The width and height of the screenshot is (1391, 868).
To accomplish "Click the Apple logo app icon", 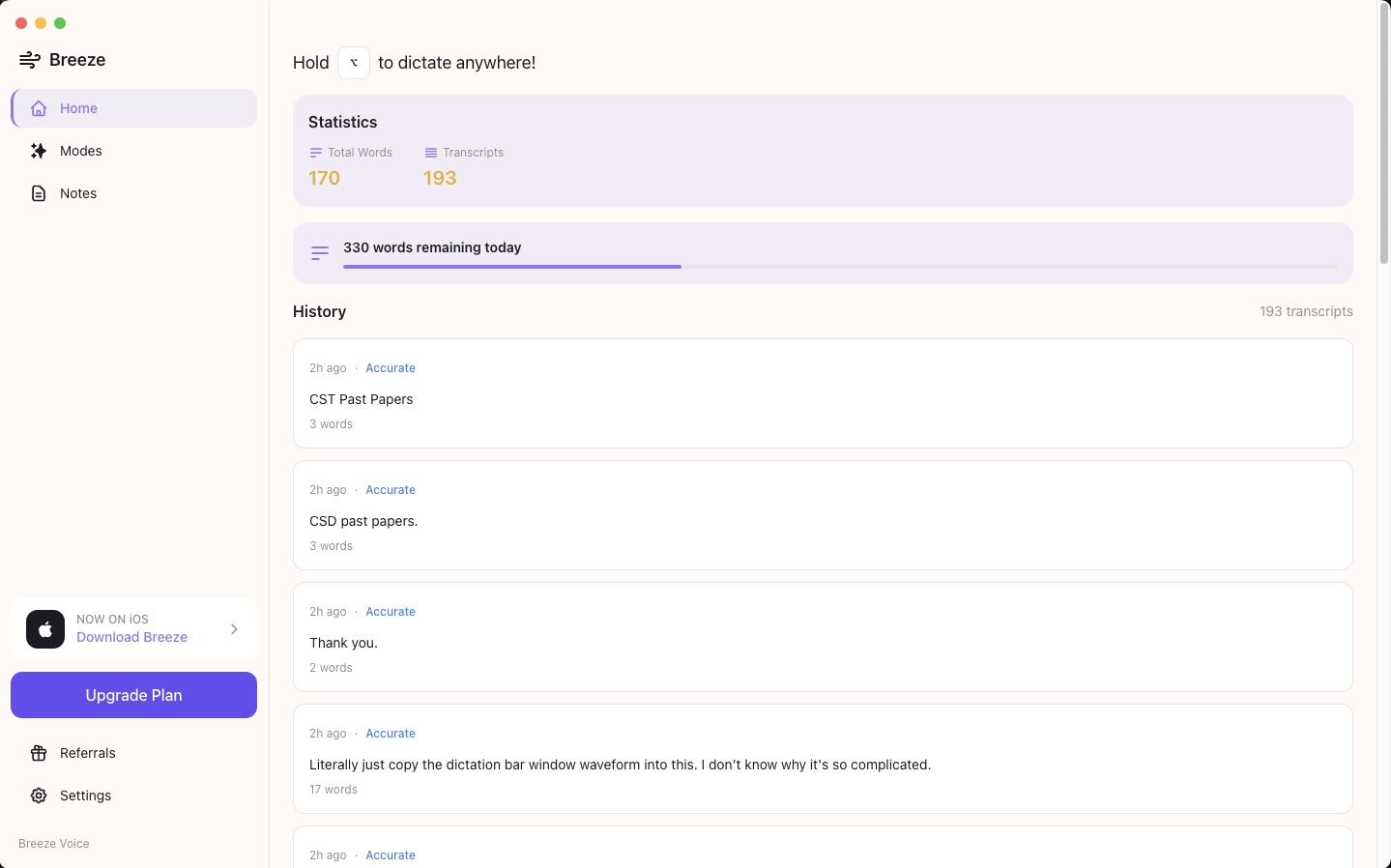I will (45, 629).
